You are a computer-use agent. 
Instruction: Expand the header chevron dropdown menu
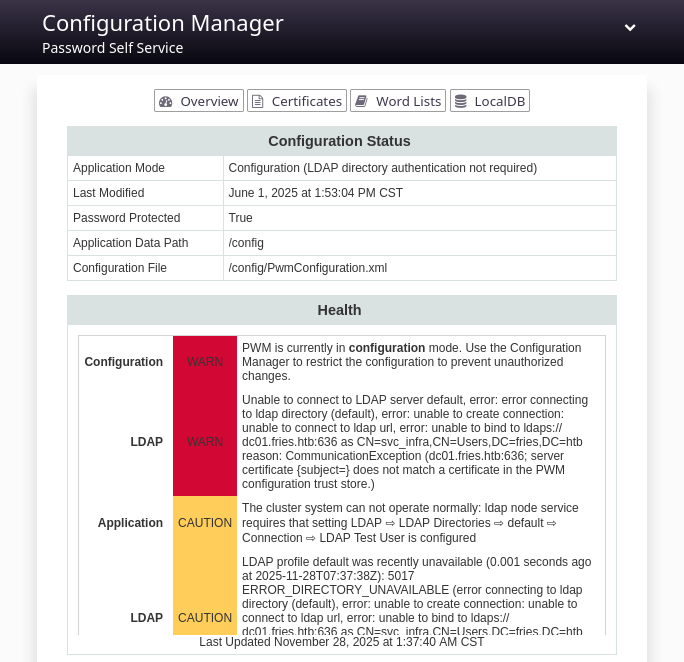point(630,28)
